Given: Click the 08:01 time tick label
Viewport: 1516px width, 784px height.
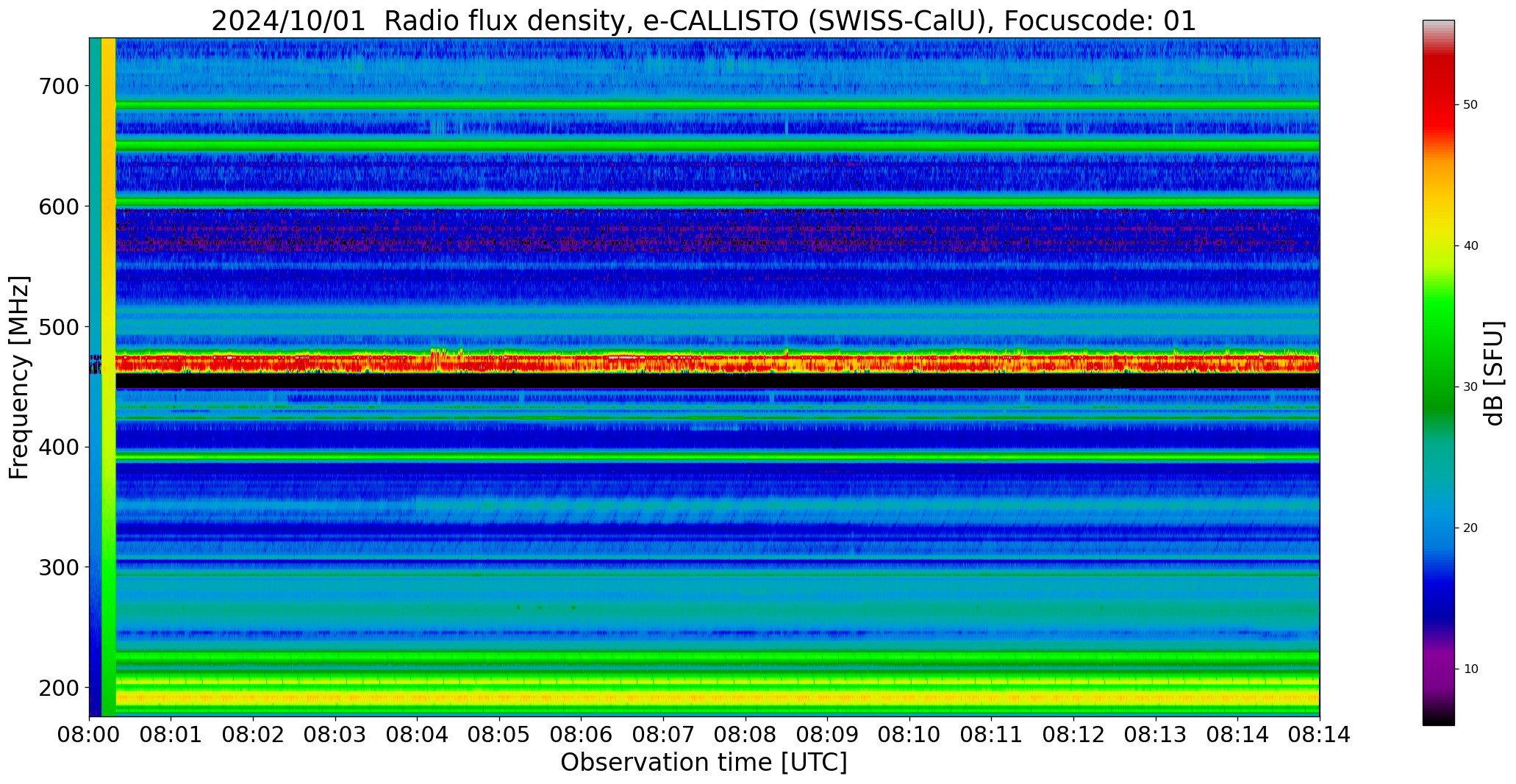Looking at the screenshot, I should coord(171,736).
